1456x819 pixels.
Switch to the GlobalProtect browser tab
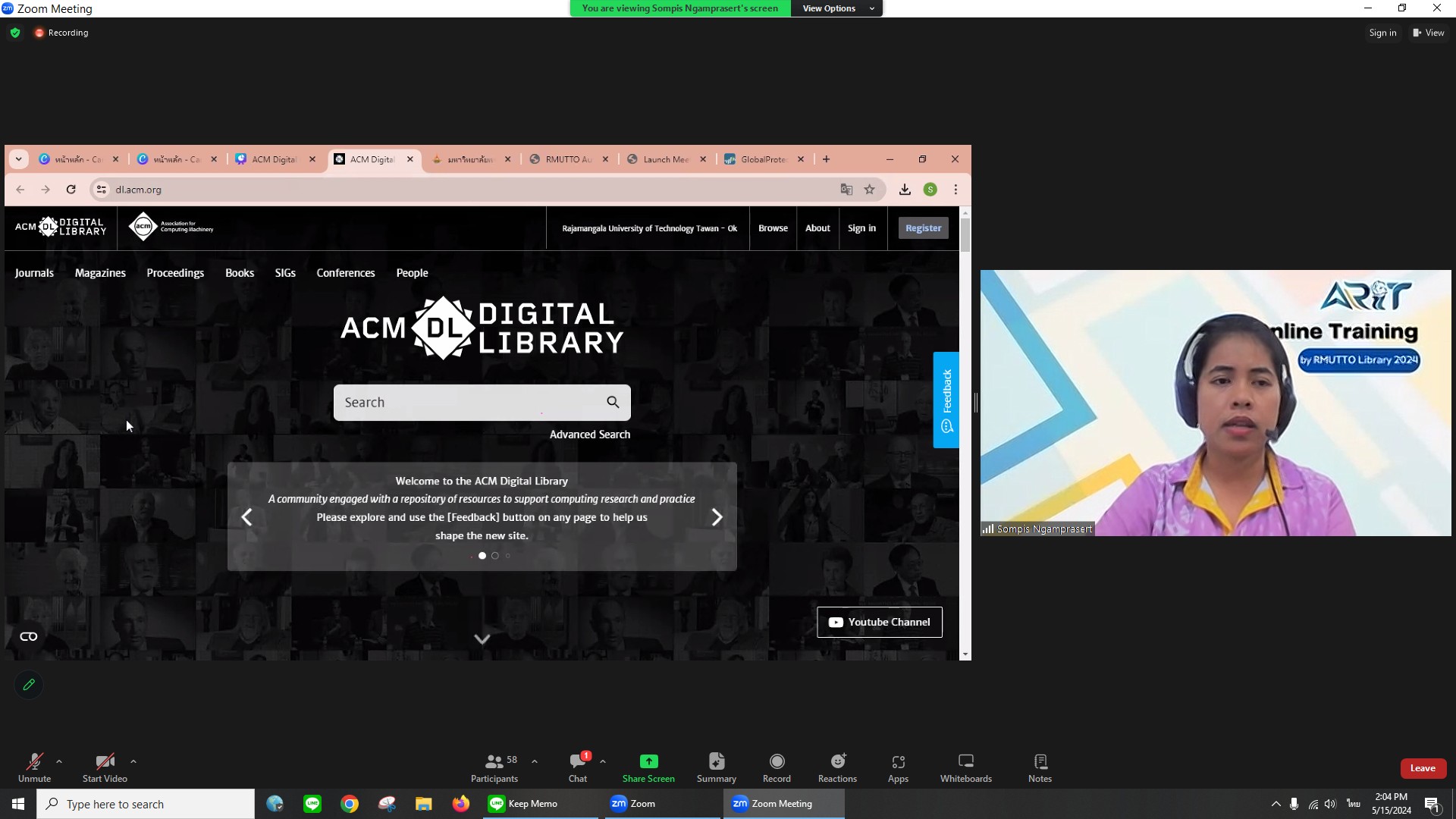[x=764, y=159]
